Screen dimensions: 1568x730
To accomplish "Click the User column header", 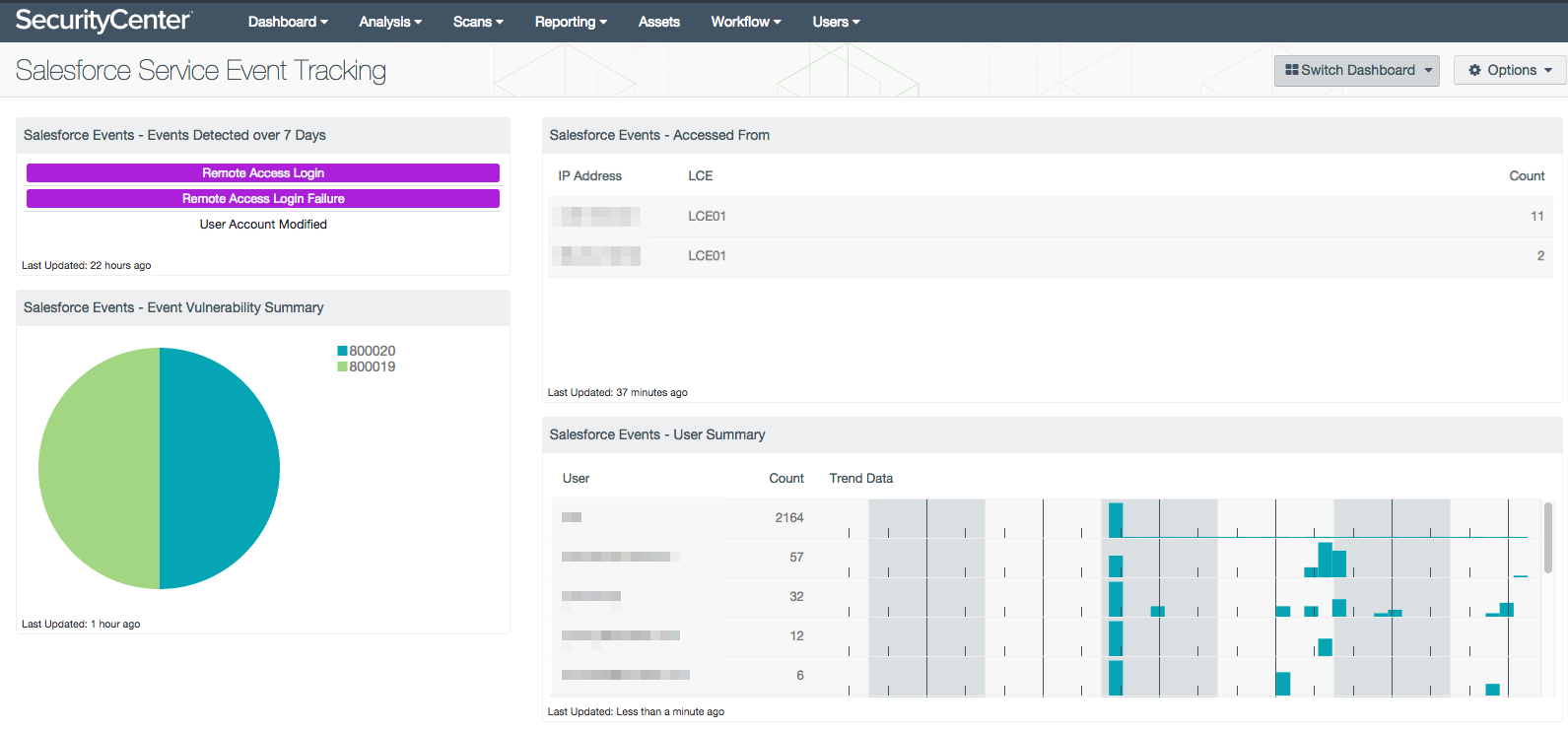I will click(x=576, y=478).
